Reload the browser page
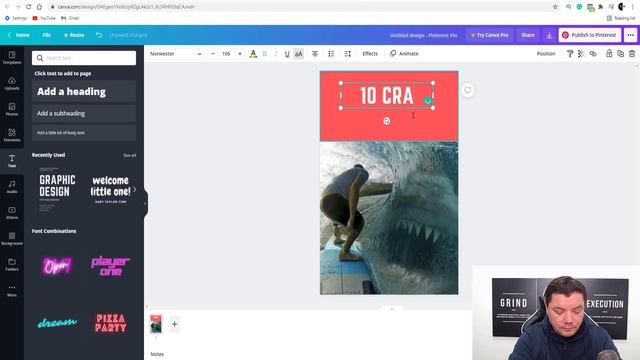The image size is (640, 360). tap(28, 7)
